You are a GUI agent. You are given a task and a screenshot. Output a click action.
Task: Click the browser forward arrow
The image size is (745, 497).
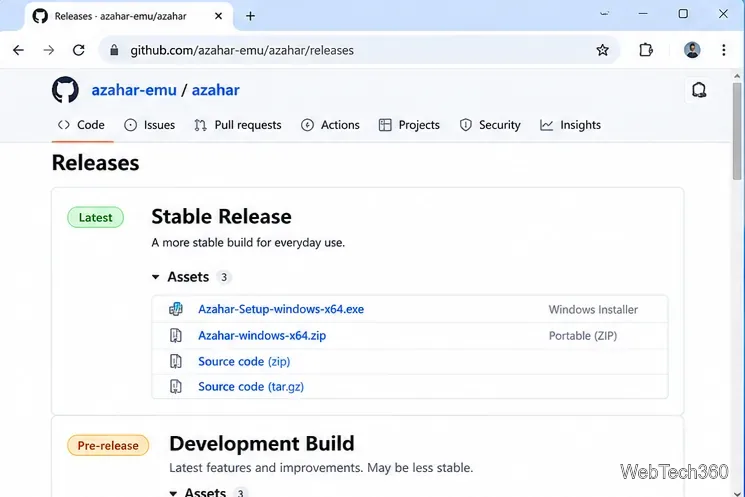tap(48, 50)
